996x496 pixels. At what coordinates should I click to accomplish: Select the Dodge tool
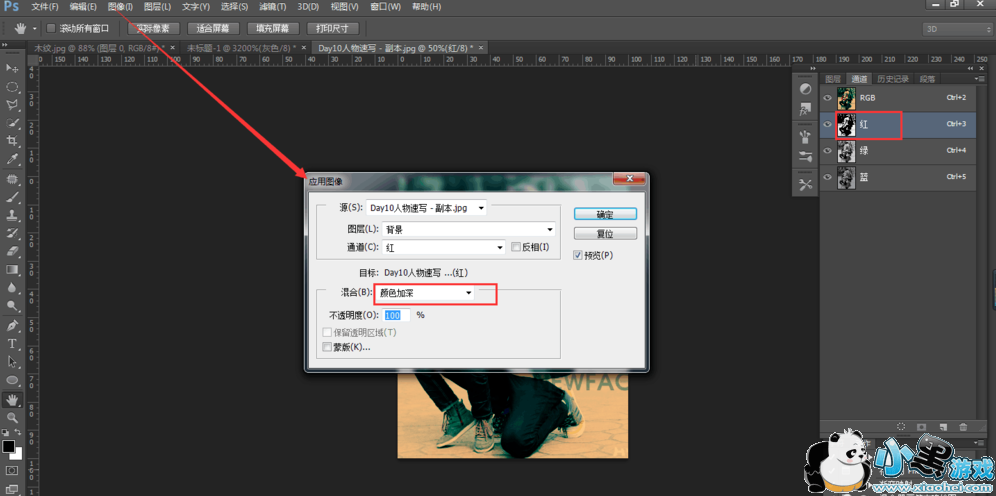click(x=12, y=305)
